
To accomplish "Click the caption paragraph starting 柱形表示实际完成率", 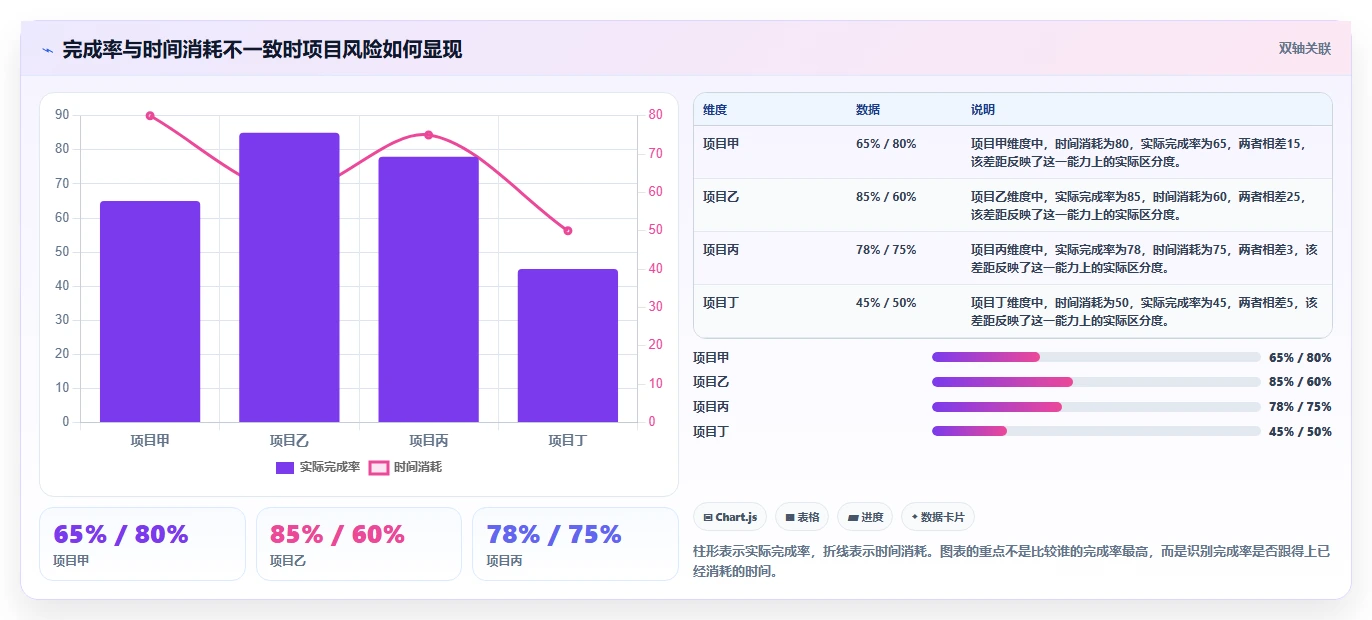I will tap(1012, 561).
